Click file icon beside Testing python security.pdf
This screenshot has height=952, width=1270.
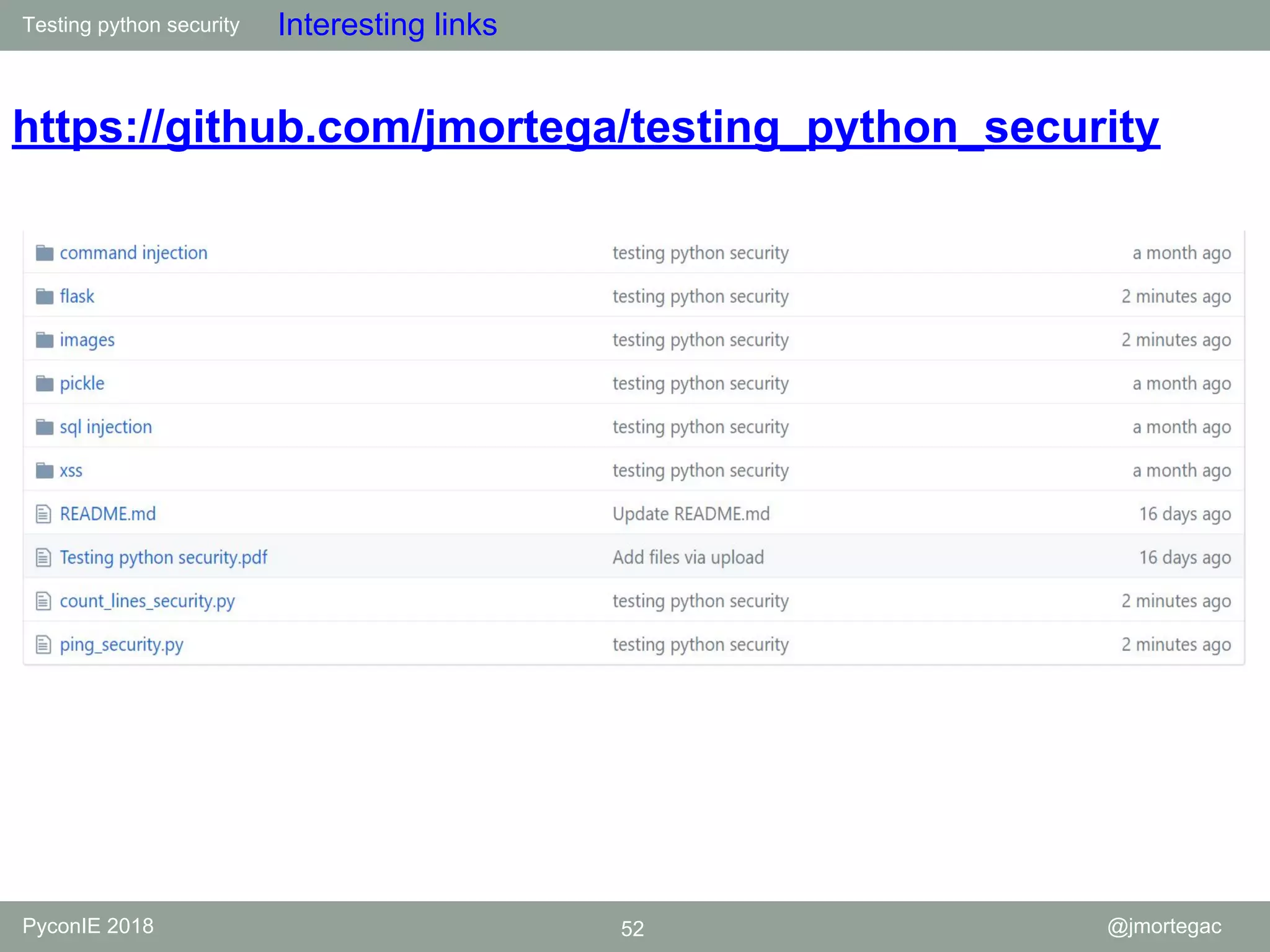pyautogui.click(x=43, y=557)
